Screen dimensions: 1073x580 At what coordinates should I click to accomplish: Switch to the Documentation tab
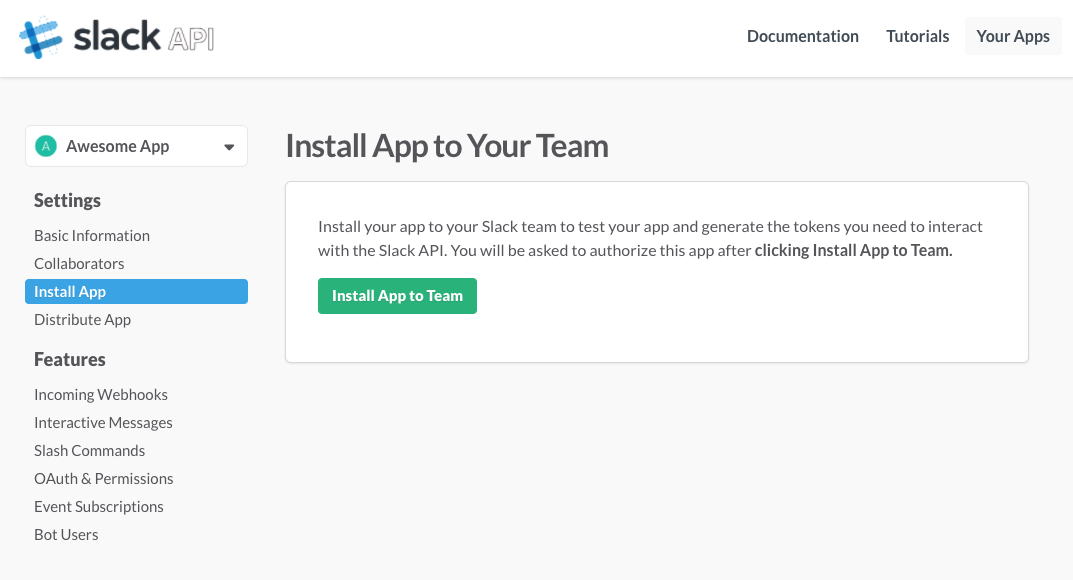pos(802,36)
